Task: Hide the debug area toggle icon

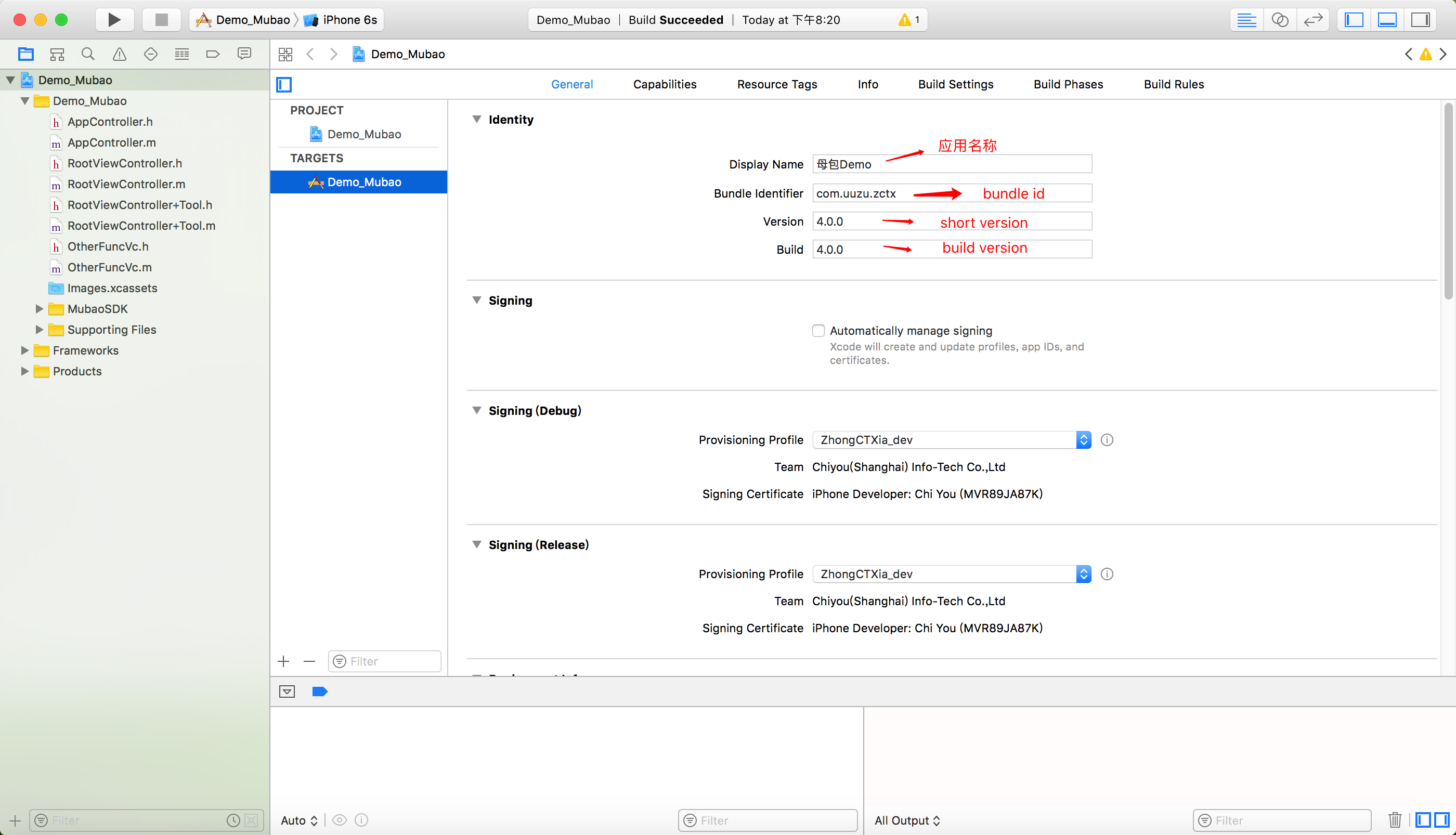Action: pos(288,691)
